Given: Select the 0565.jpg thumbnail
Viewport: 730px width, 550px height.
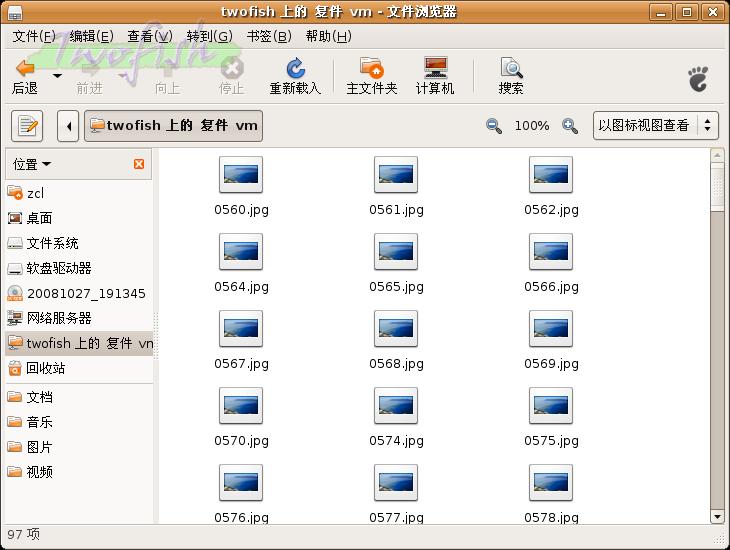Looking at the screenshot, I should 396,252.
